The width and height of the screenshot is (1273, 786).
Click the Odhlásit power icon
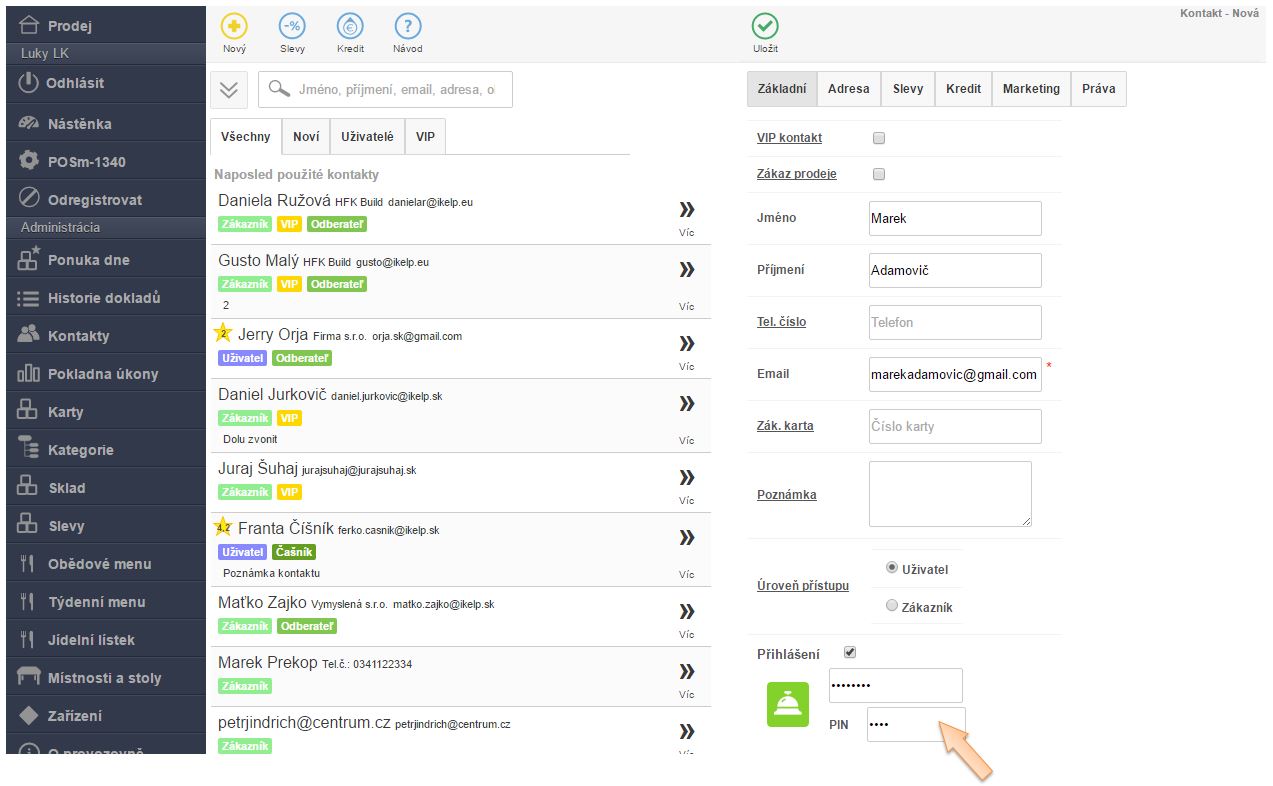pyautogui.click(x=29, y=83)
